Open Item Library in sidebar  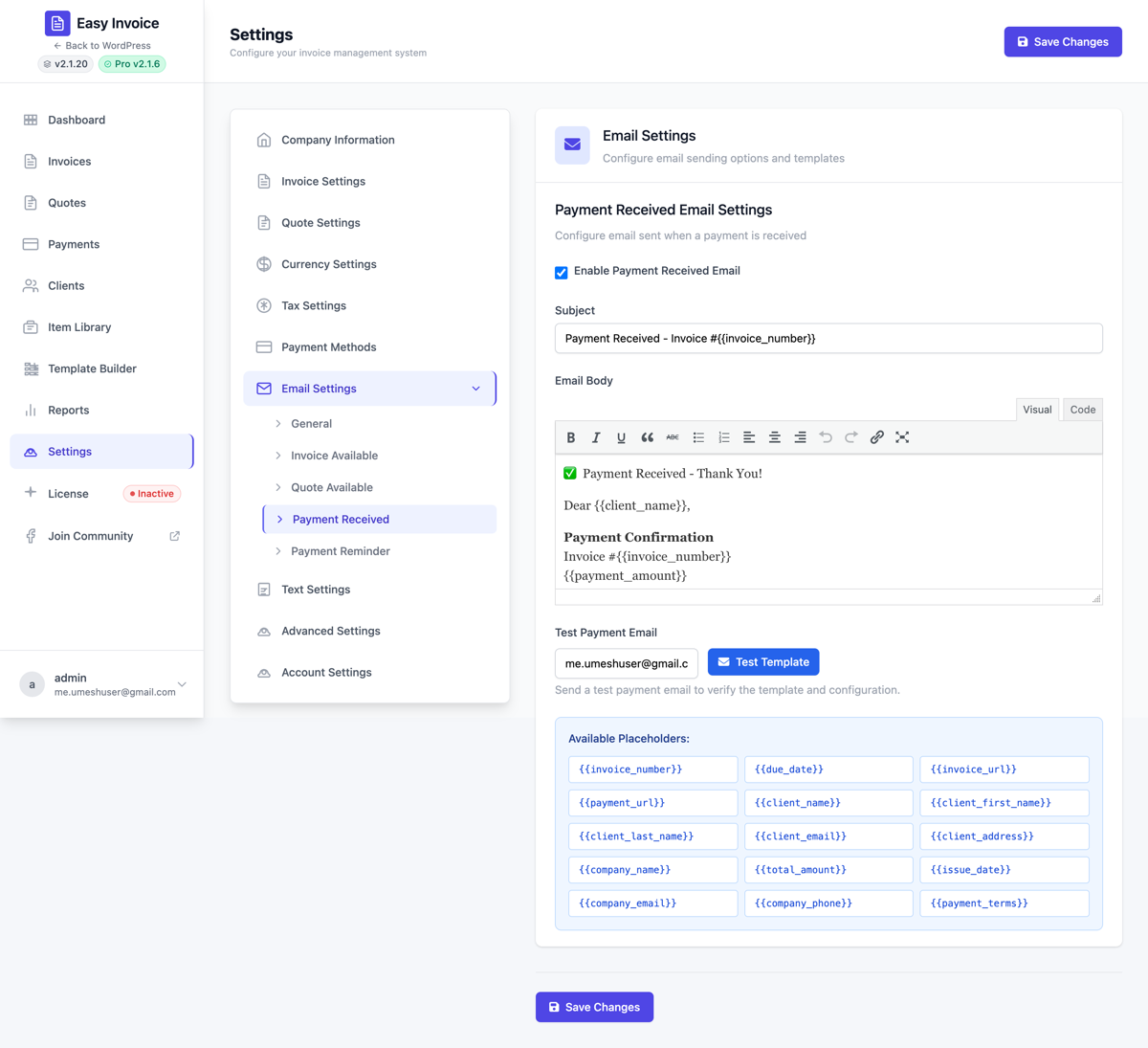coord(101,327)
